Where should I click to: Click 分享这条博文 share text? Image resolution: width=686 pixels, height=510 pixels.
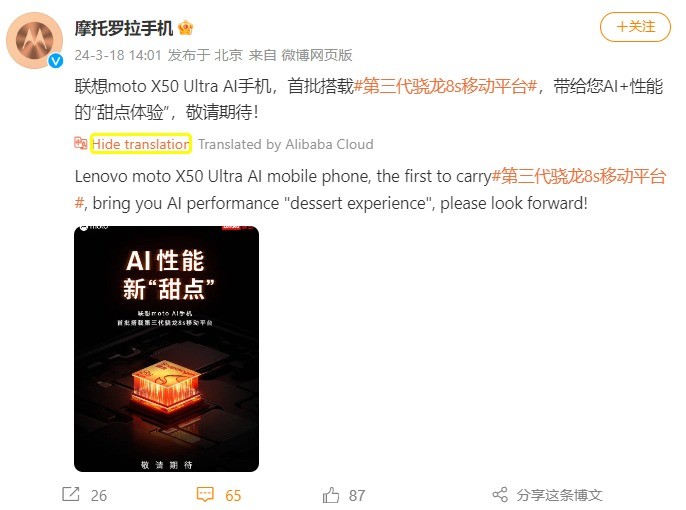coord(559,495)
